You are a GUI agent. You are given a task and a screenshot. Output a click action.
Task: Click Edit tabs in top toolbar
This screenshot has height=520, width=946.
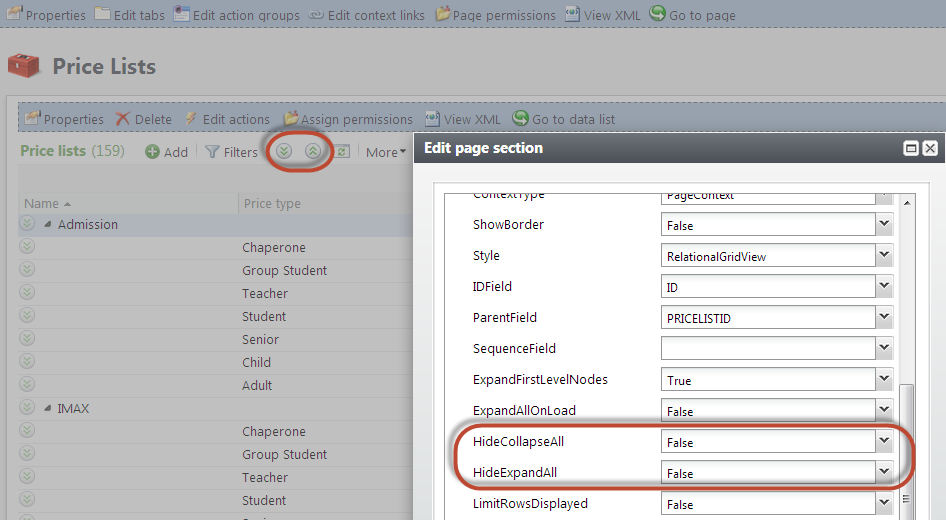(x=130, y=15)
